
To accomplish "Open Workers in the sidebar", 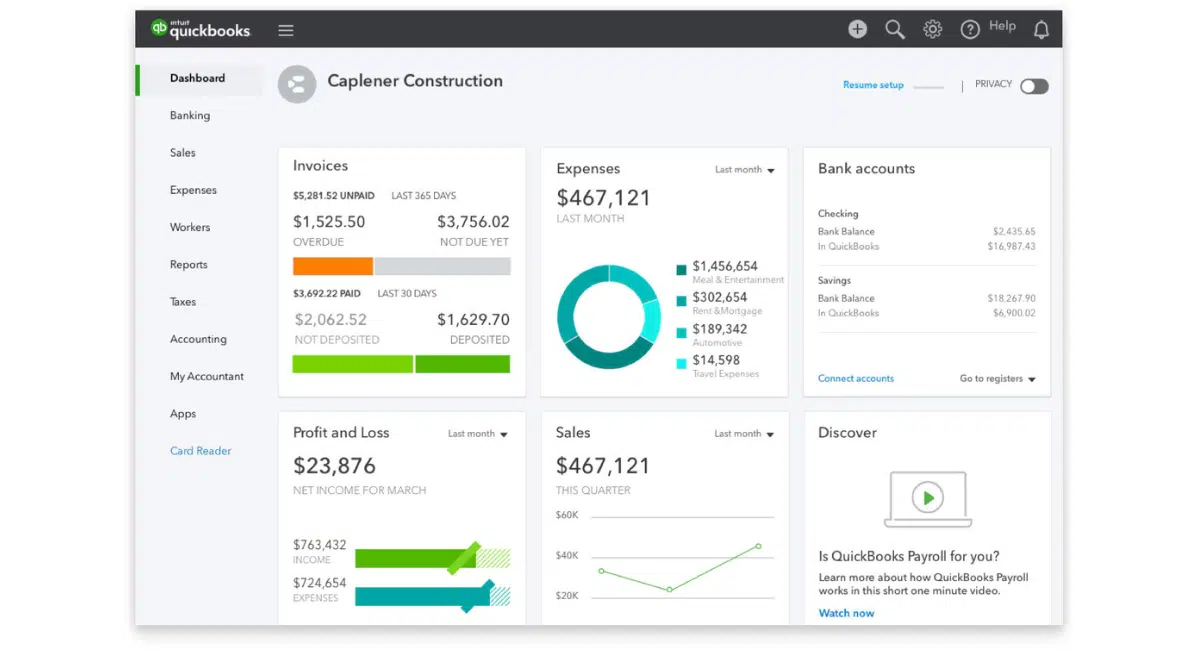I will (190, 227).
